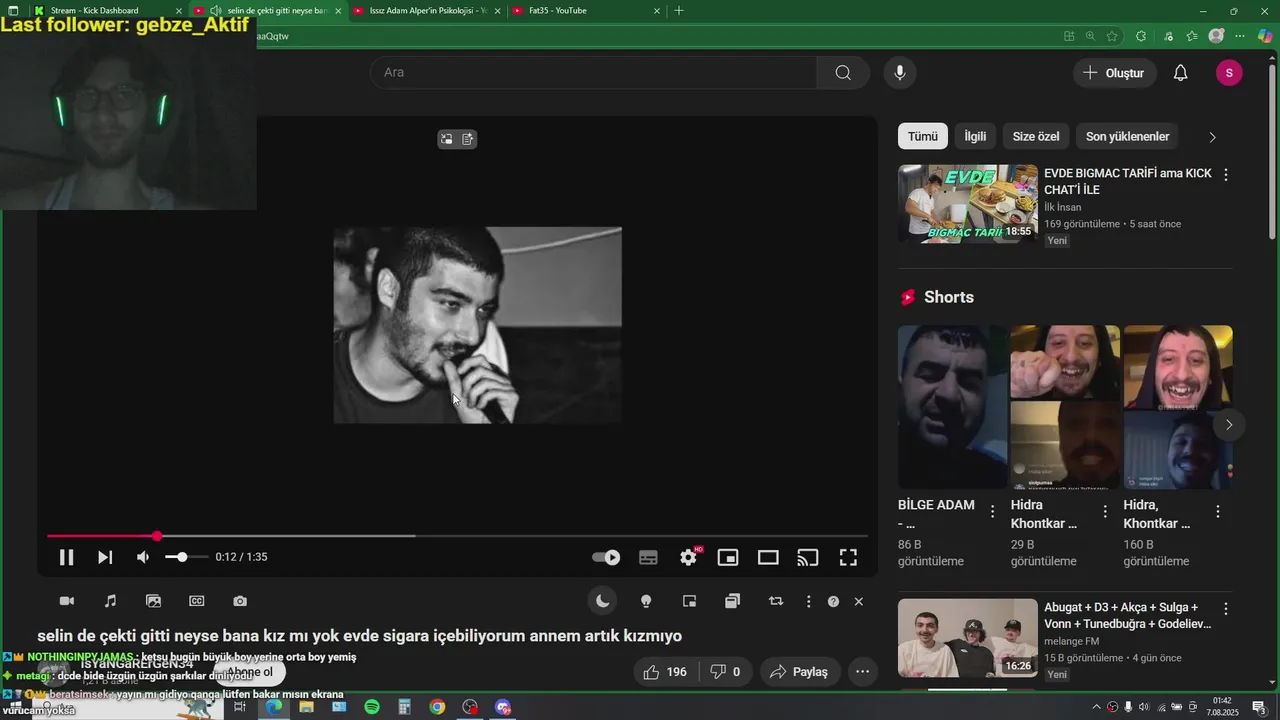Start voice search with microphone

tap(900, 72)
